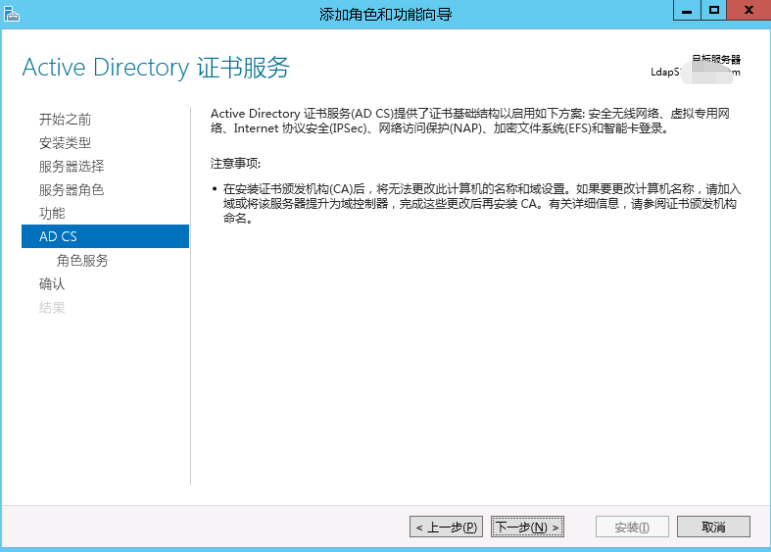Click the Active Directory 证书服务 heading
Image resolution: width=771 pixels, height=552 pixels.
pyautogui.click(x=156, y=67)
